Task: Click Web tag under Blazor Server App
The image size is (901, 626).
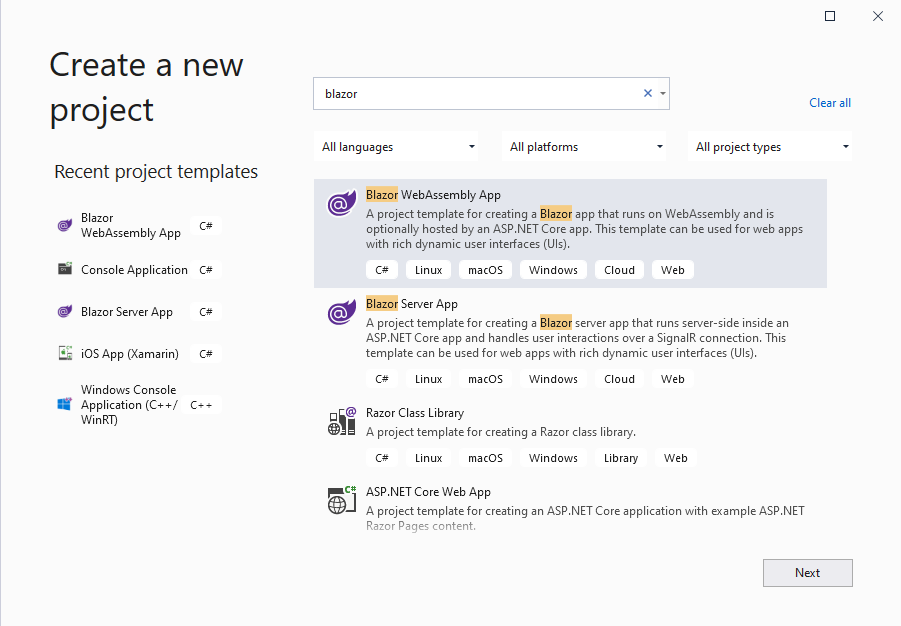Action: click(672, 379)
